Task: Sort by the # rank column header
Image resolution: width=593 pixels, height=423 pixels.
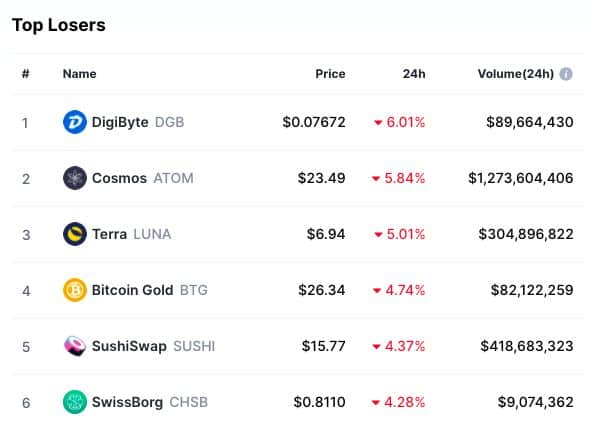Action: point(25,74)
